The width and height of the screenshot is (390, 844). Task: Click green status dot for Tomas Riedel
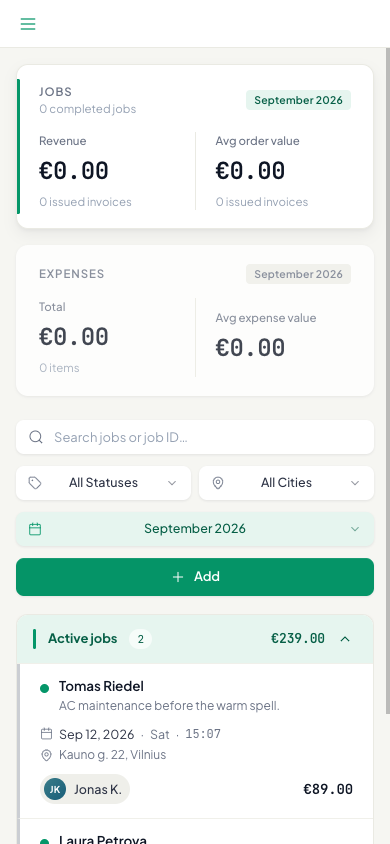(45, 688)
